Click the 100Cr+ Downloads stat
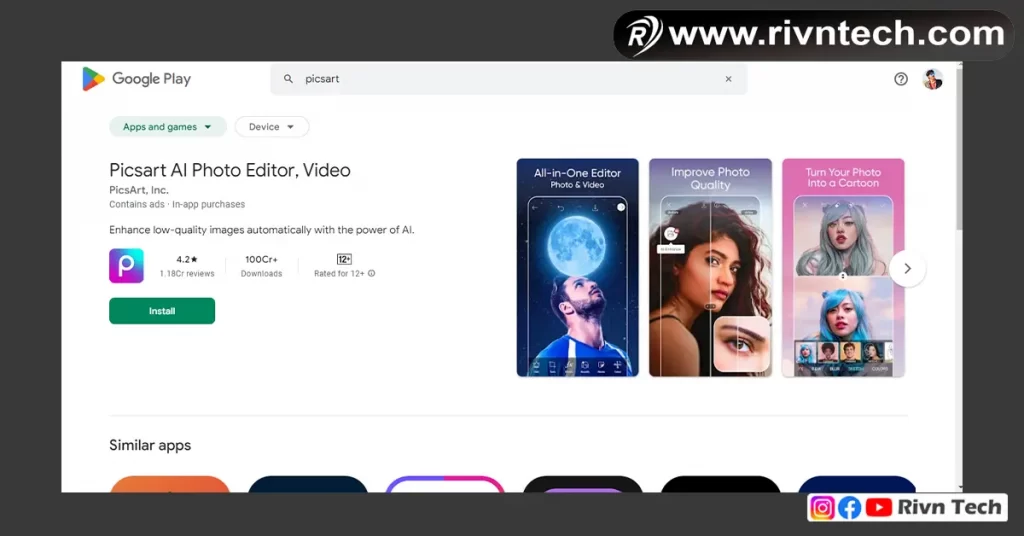 point(261,266)
